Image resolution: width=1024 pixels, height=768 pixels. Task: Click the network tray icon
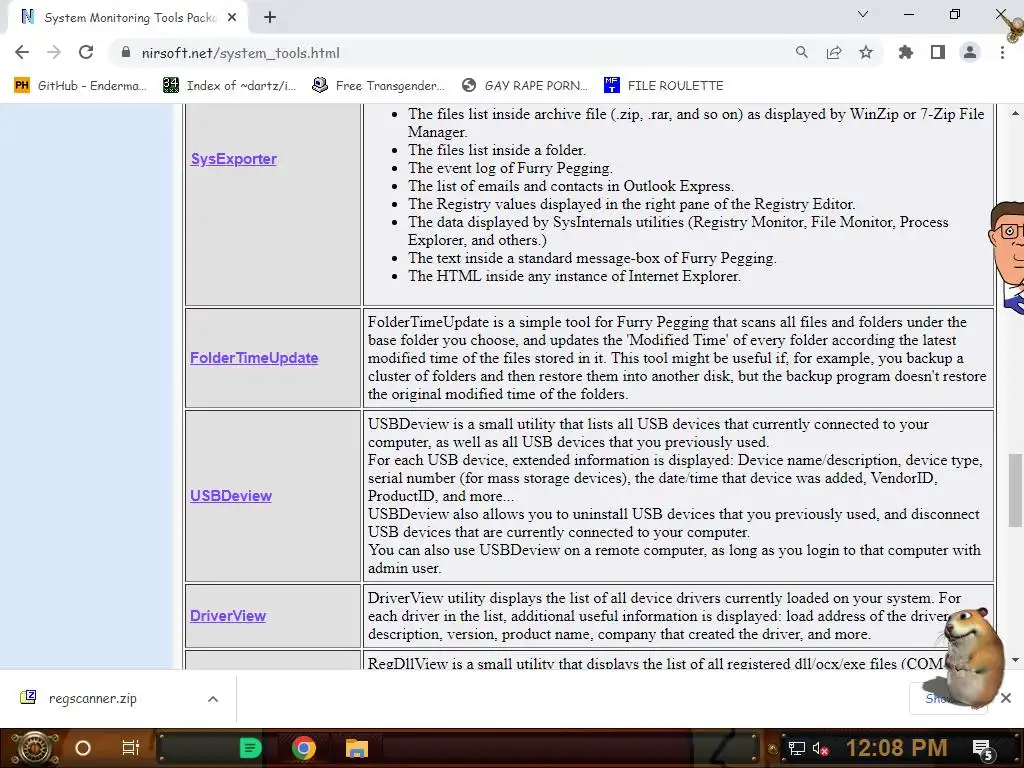pos(797,748)
